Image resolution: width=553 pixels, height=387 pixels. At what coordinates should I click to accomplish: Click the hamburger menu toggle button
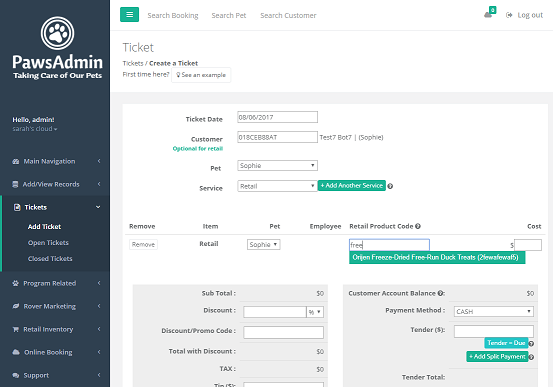coord(129,14)
